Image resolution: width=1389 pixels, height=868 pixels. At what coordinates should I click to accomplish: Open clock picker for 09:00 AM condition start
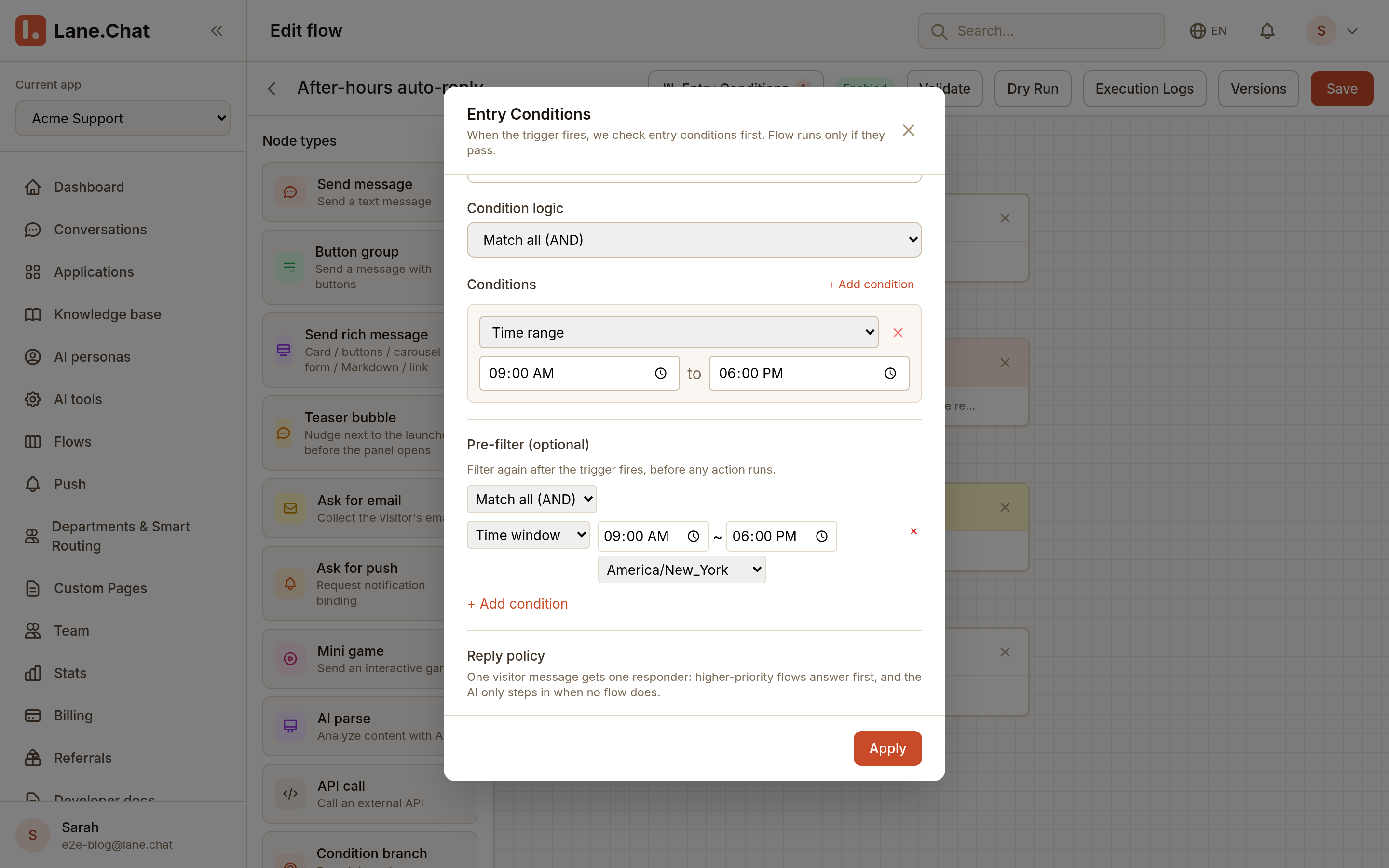pyautogui.click(x=661, y=374)
